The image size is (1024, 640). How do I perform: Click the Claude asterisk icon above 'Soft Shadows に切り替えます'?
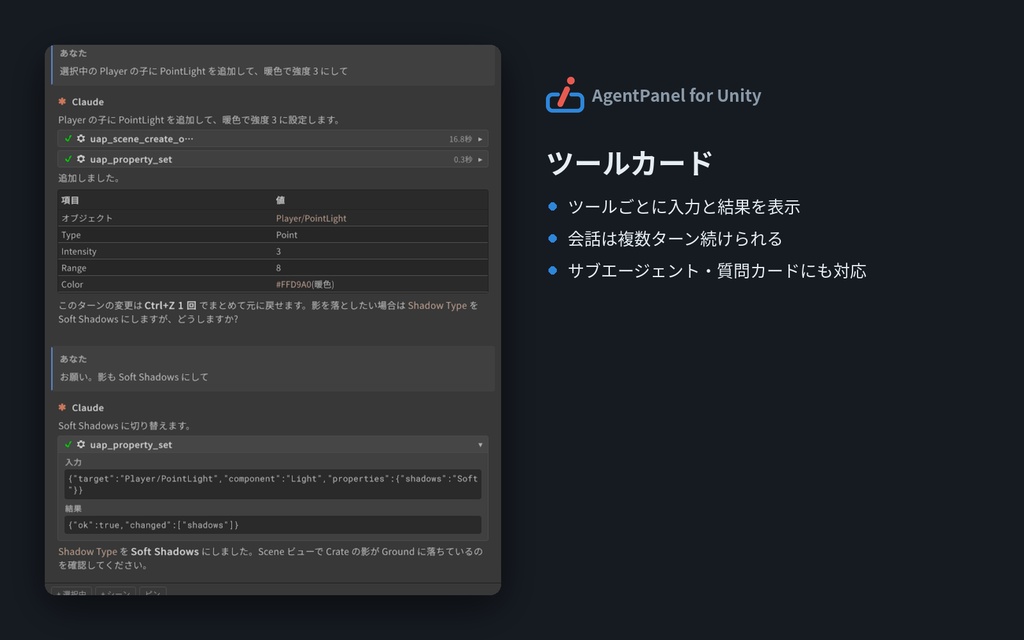[62, 407]
